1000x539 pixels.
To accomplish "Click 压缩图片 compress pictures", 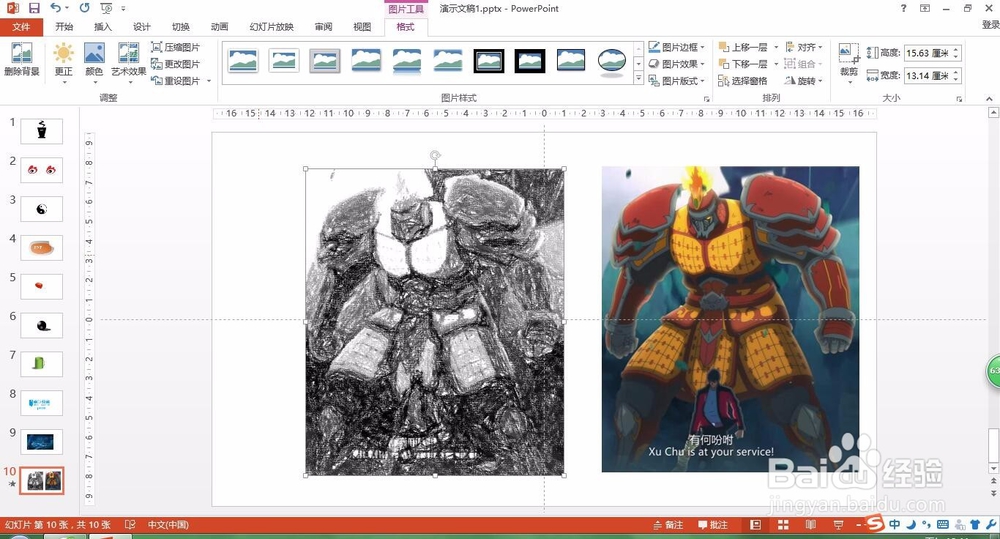I will click(x=175, y=47).
